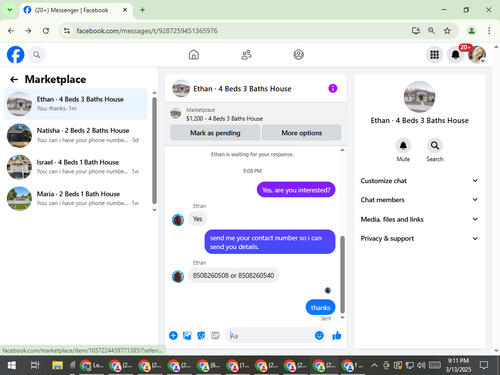Open the Facebook search magnifier icon
The width and height of the screenshot is (500, 375).
click(37, 55)
